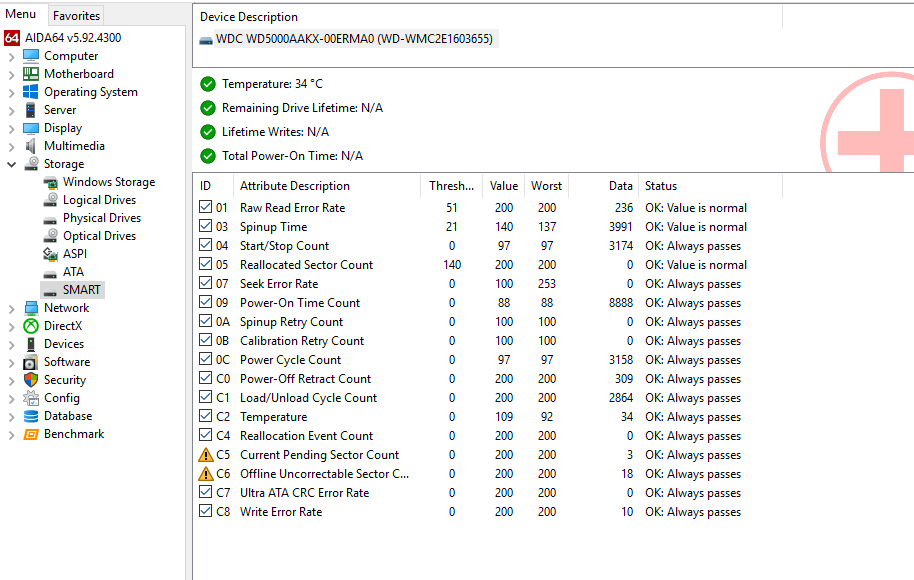Toggle Power Cycle Count checkbox
The height and width of the screenshot is (580, 914).
[205, 359]
